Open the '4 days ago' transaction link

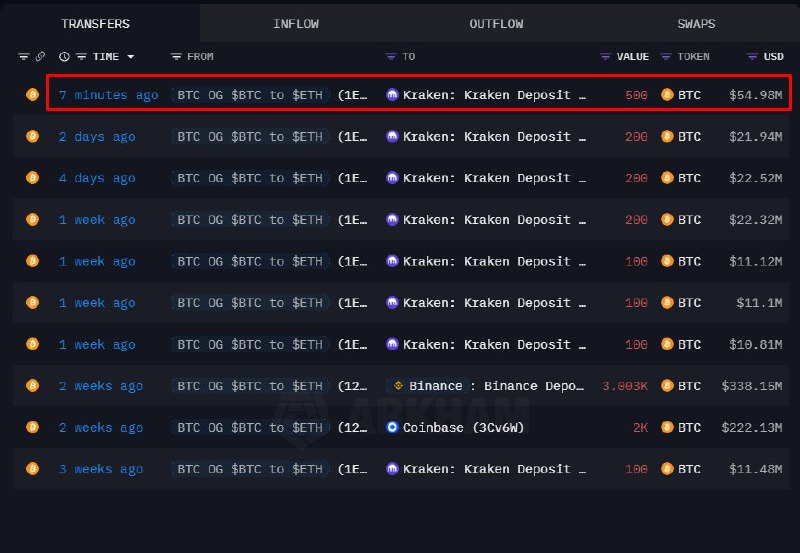[x=97, y=178]
